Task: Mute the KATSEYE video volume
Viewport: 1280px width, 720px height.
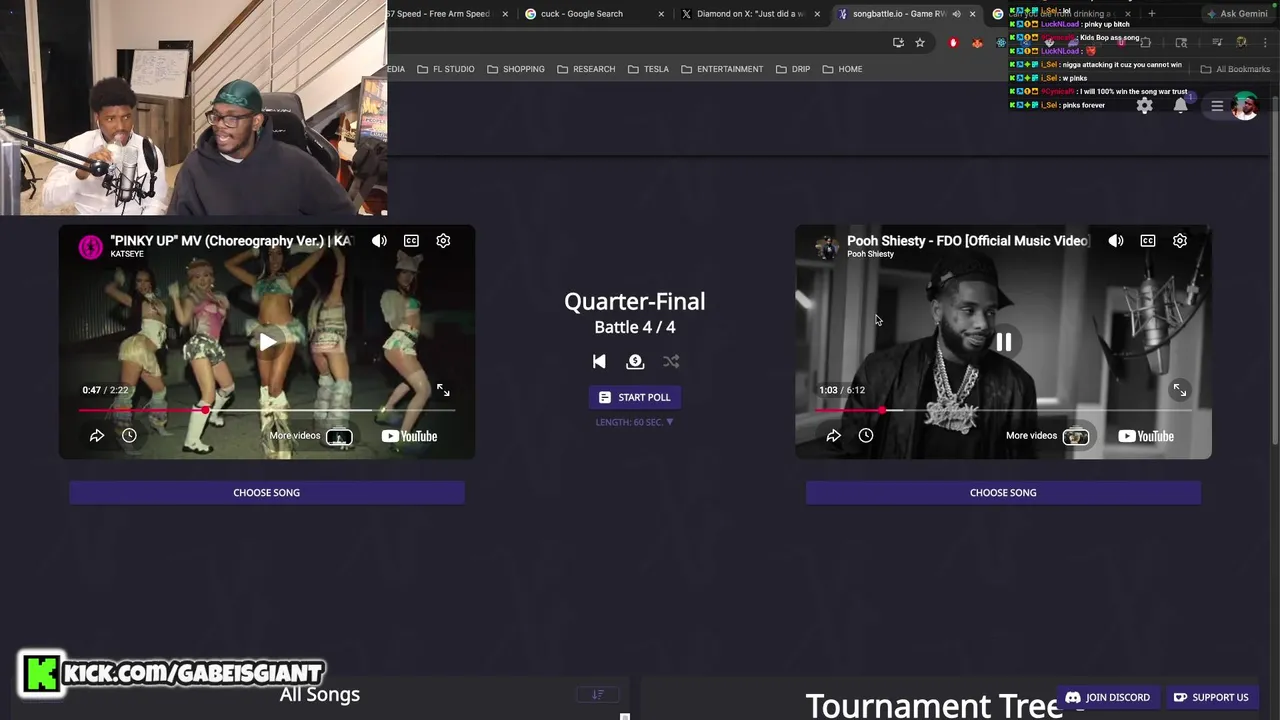Action: coord(379,241)
